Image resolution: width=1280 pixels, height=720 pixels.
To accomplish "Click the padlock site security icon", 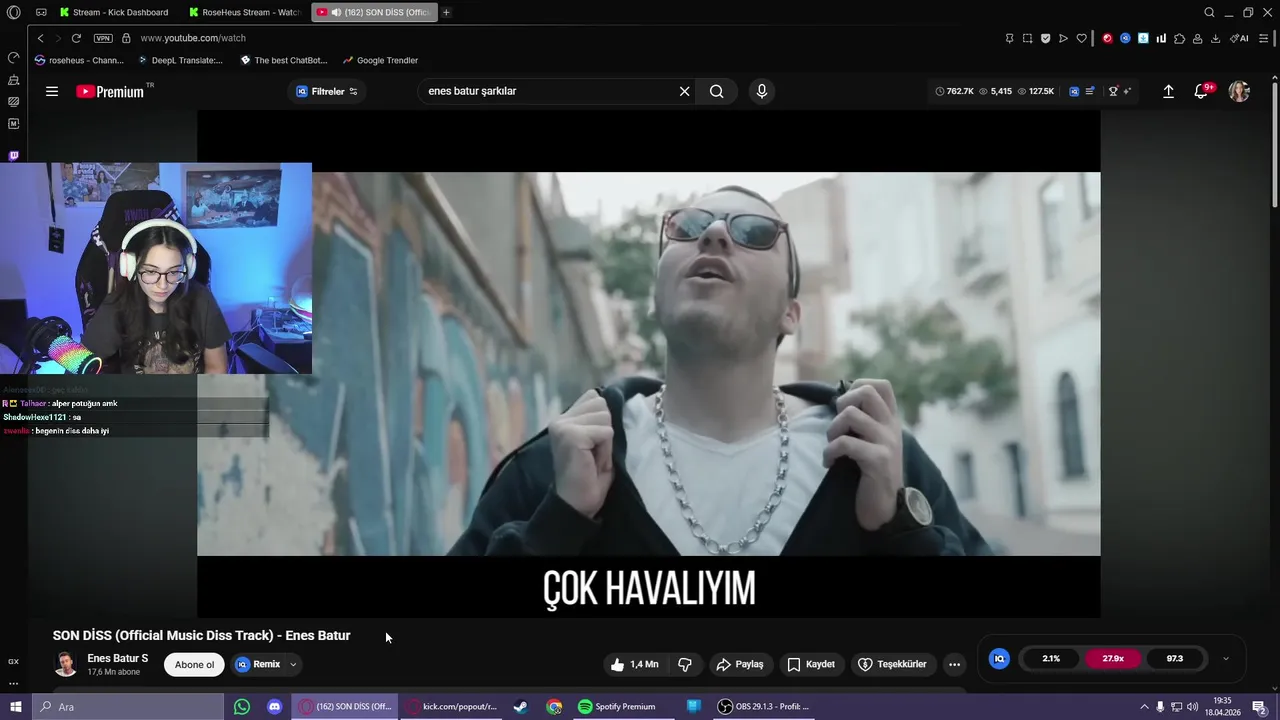I will (x=126, y=38).
